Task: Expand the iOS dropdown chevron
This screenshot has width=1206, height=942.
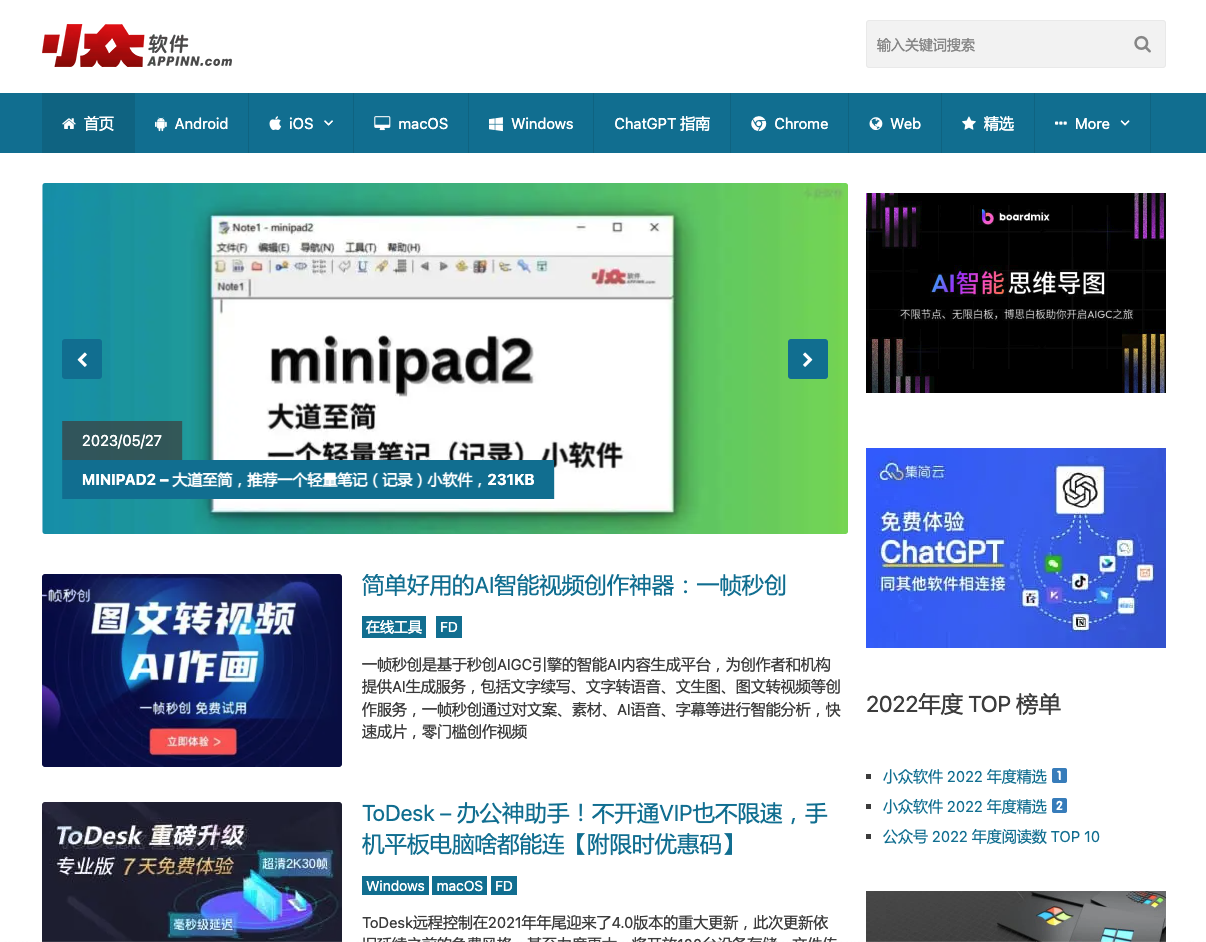Action: point(329,123)
